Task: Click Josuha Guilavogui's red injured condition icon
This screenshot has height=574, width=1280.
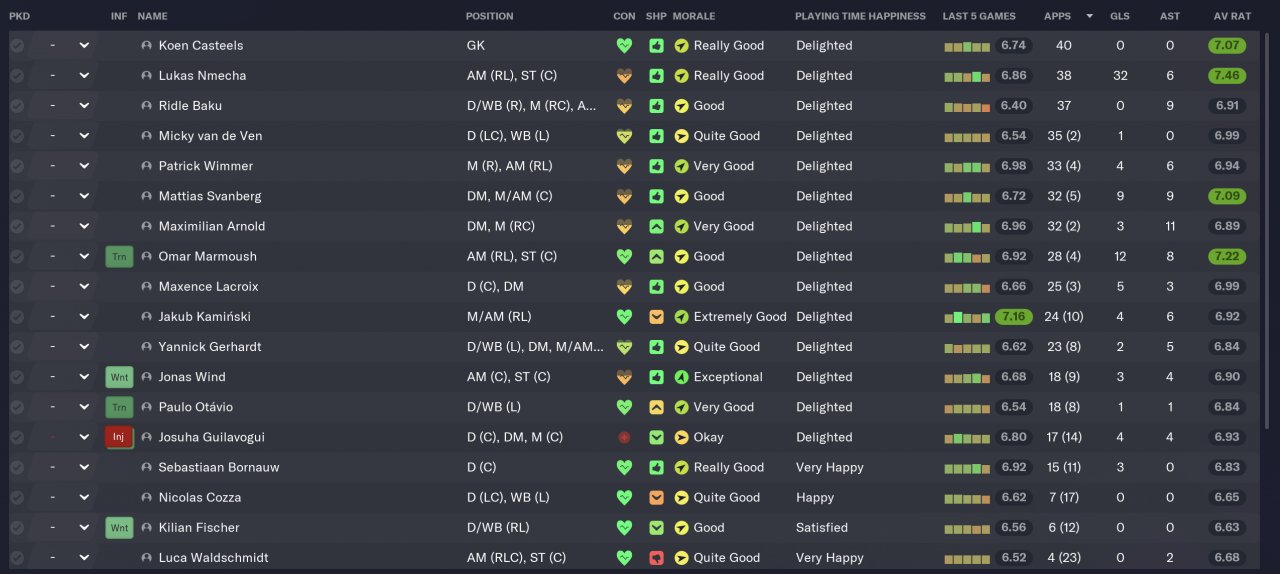Action: click(625, 437)
